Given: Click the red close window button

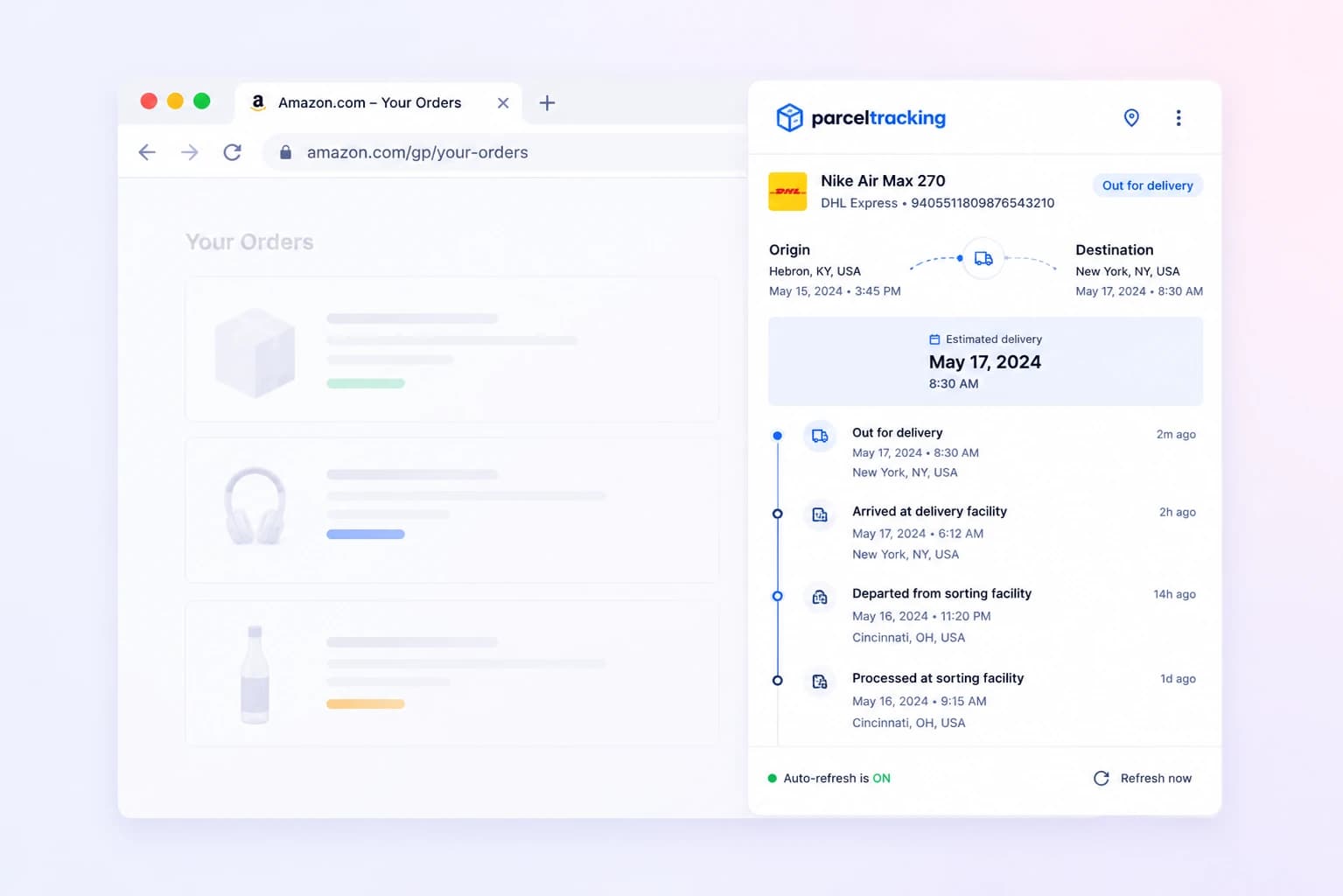Looking at the screenshot, I should (149, 101).
